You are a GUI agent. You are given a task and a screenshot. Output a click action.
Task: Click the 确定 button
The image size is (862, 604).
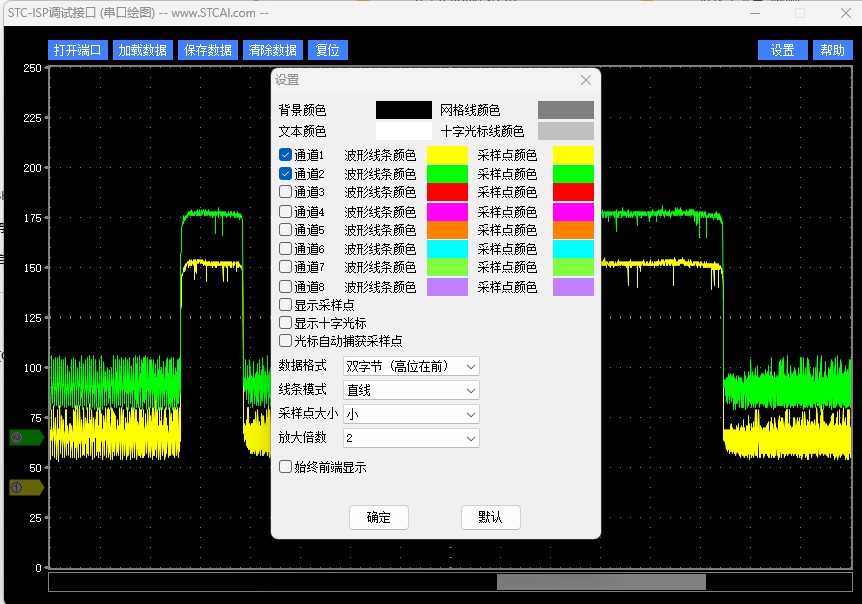tap(379, 517)
